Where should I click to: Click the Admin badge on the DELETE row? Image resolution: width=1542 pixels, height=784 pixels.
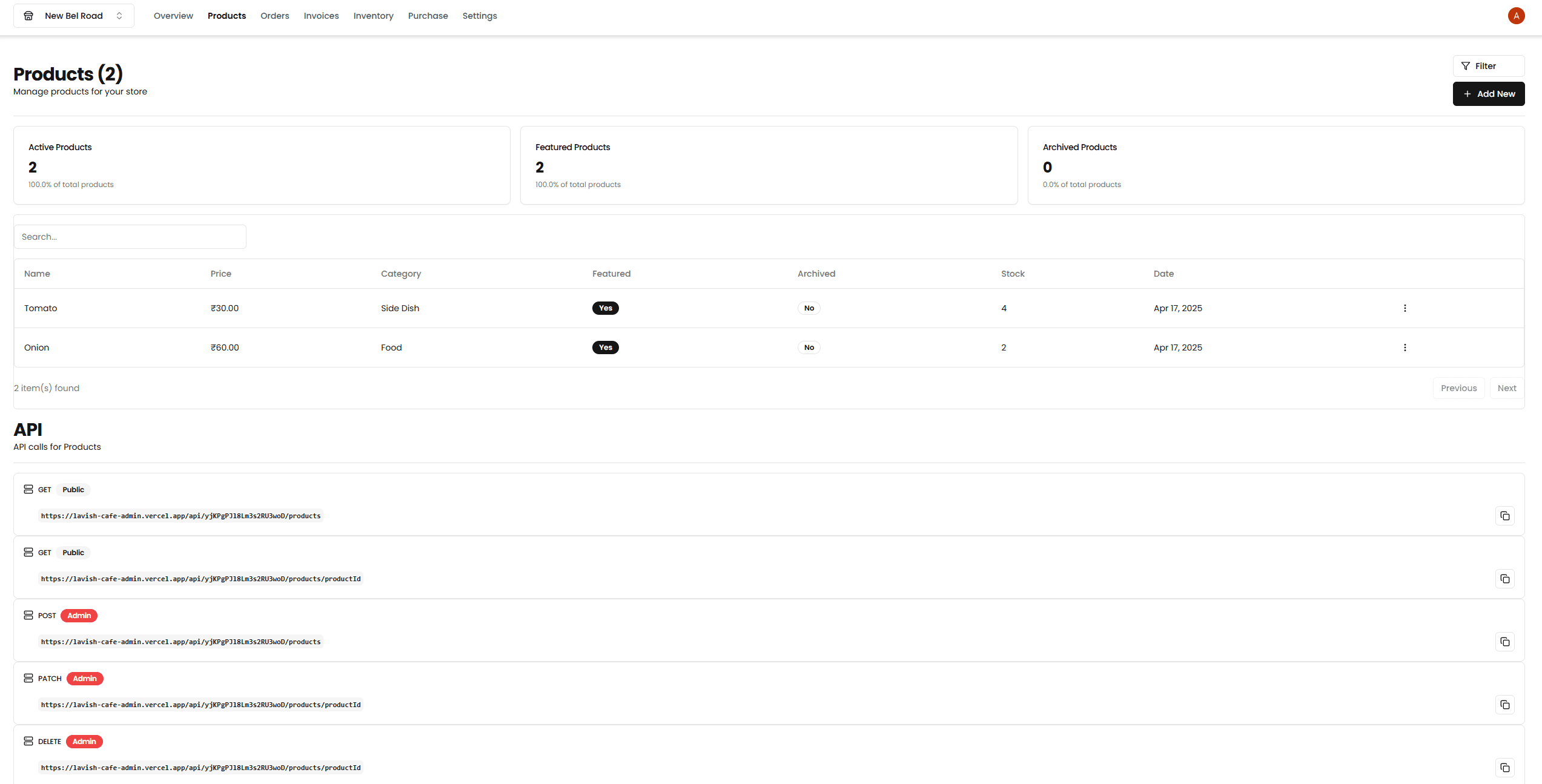84,742
